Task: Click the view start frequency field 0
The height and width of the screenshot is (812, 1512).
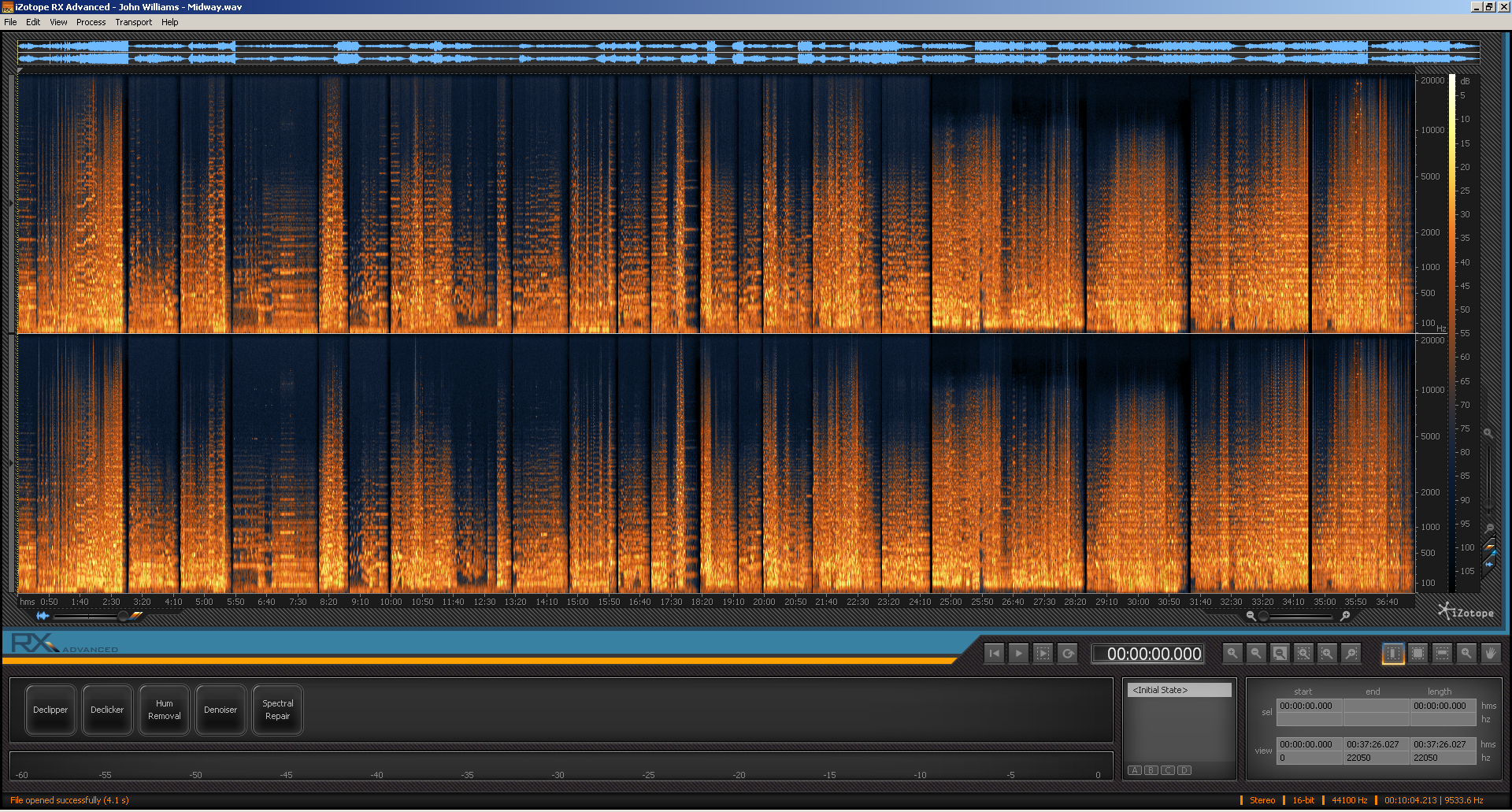Action: 1310,758
